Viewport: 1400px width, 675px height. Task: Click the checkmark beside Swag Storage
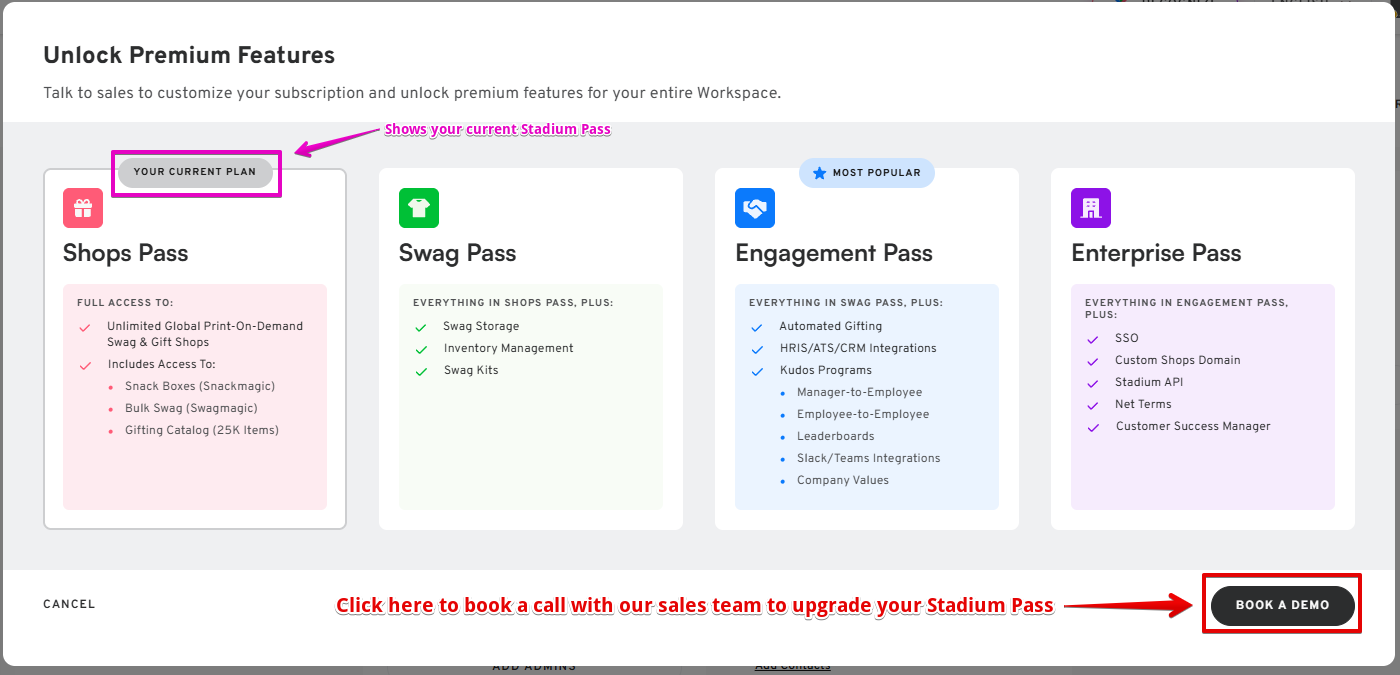421,327
